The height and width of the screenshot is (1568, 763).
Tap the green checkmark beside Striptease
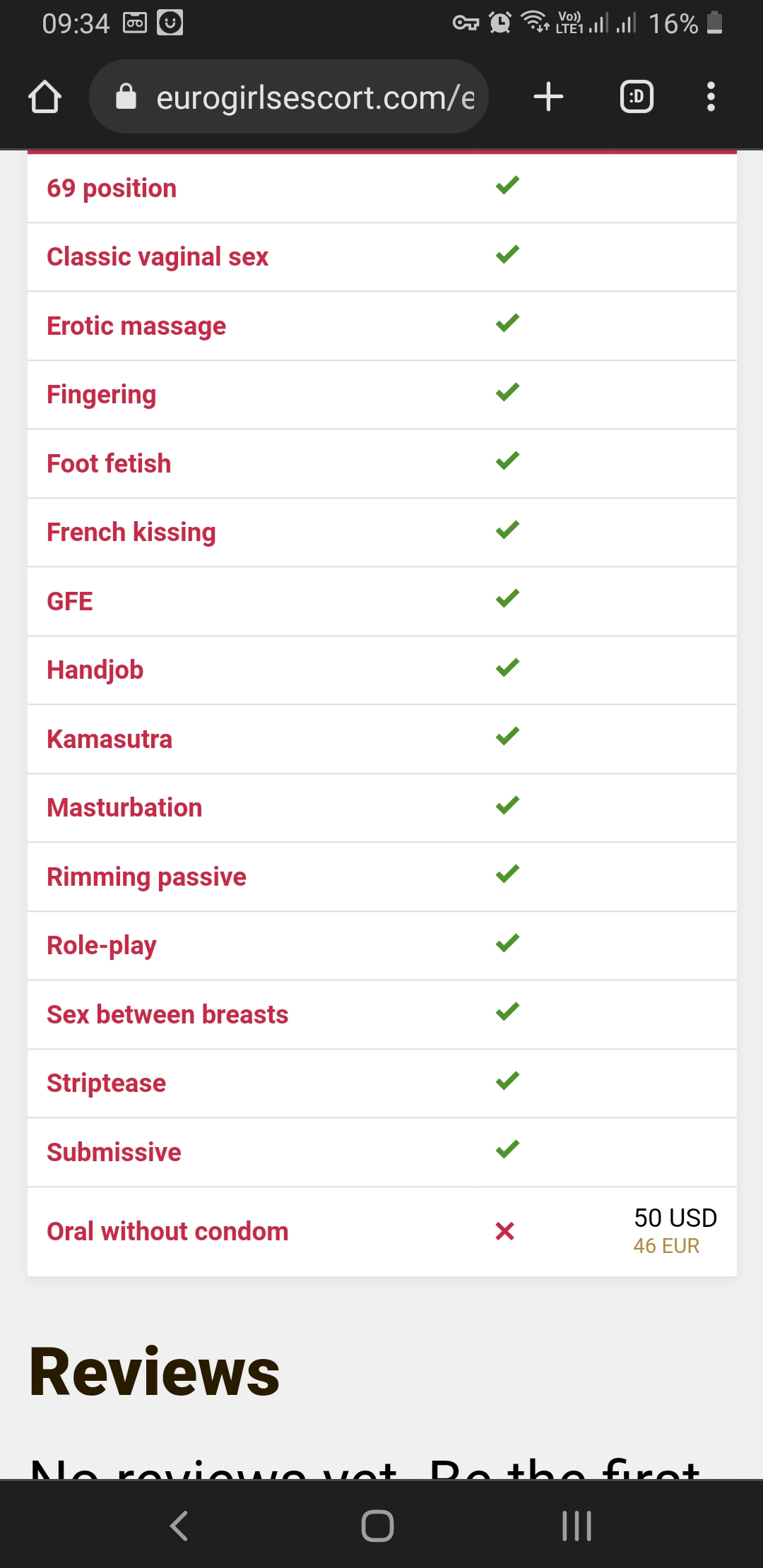point(507,1081)
